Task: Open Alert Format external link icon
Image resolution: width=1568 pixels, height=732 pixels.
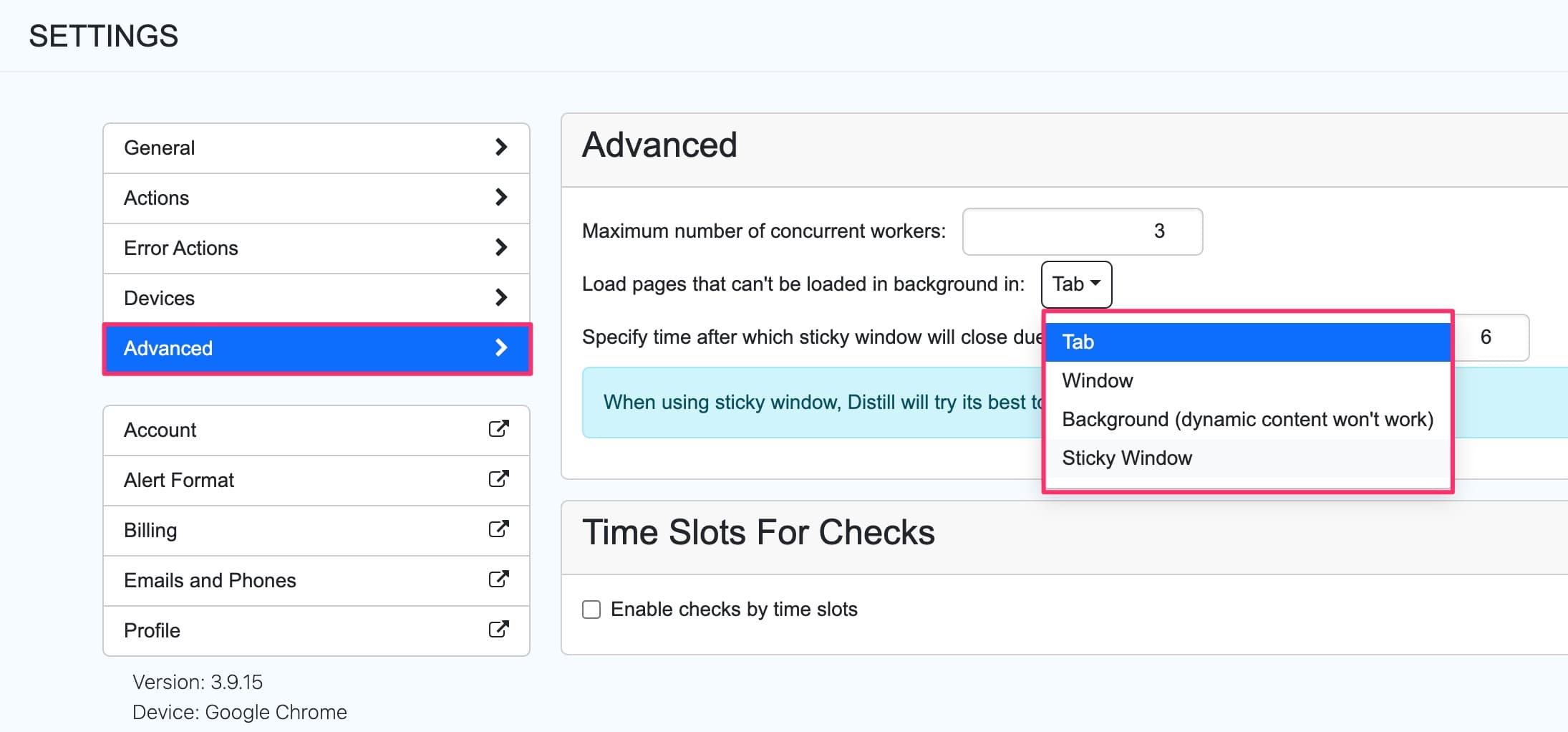Action: tap(499, 480)
